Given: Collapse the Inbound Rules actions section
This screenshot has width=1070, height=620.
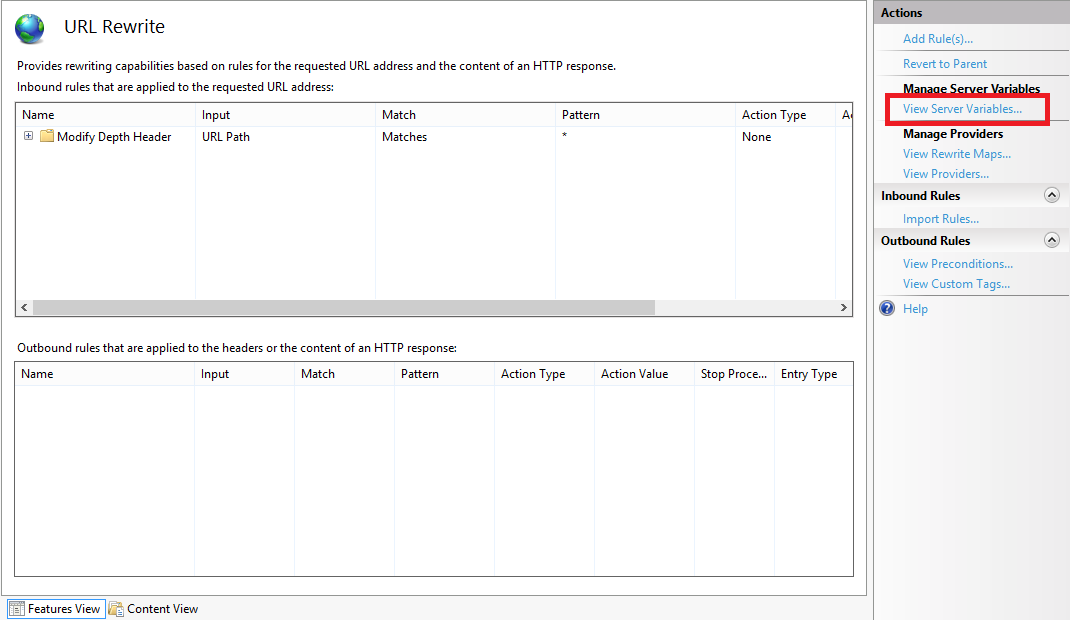Looking at the screenshot, I should tap(1051, 196).
